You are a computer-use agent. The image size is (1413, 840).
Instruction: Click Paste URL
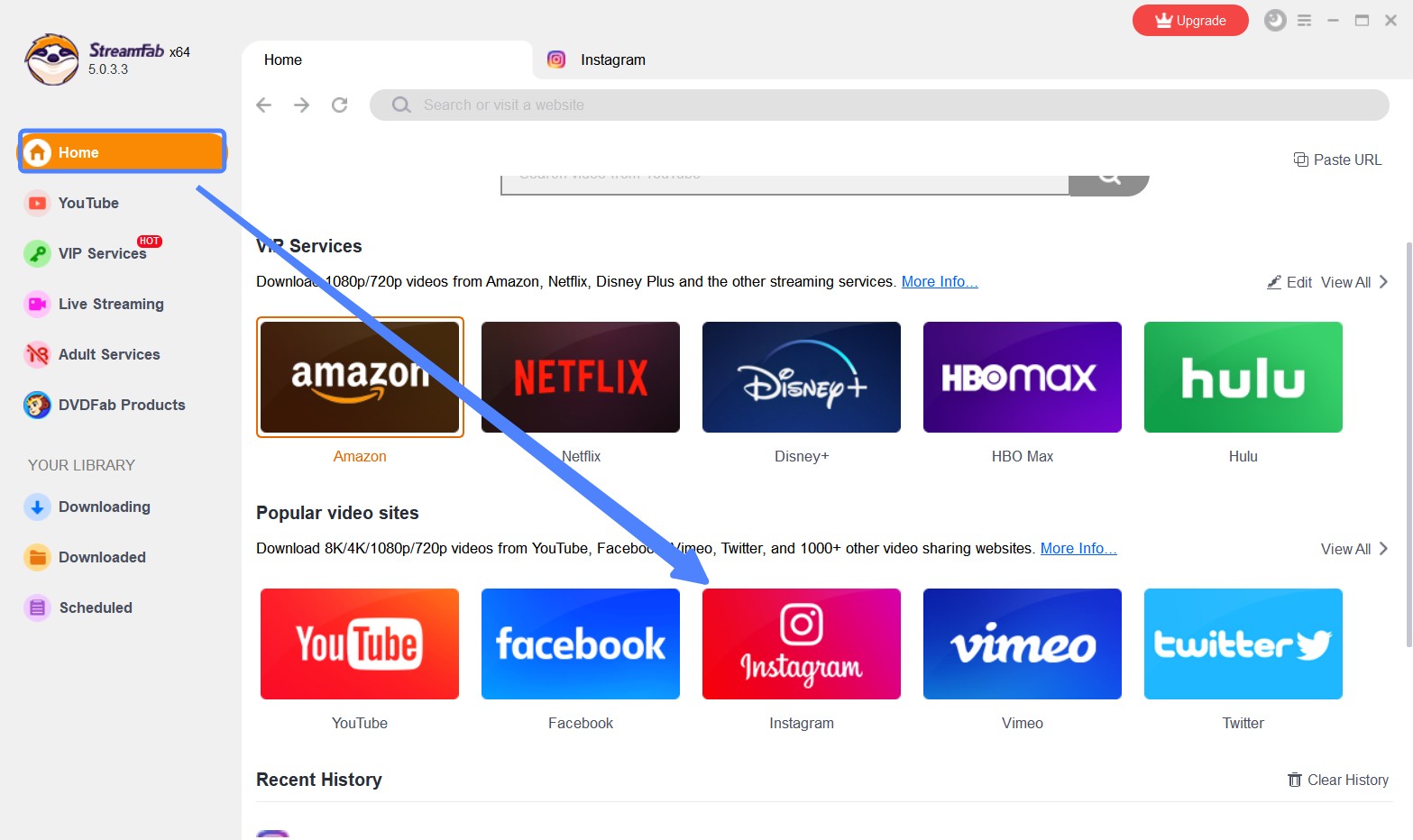click(1338, 160)
